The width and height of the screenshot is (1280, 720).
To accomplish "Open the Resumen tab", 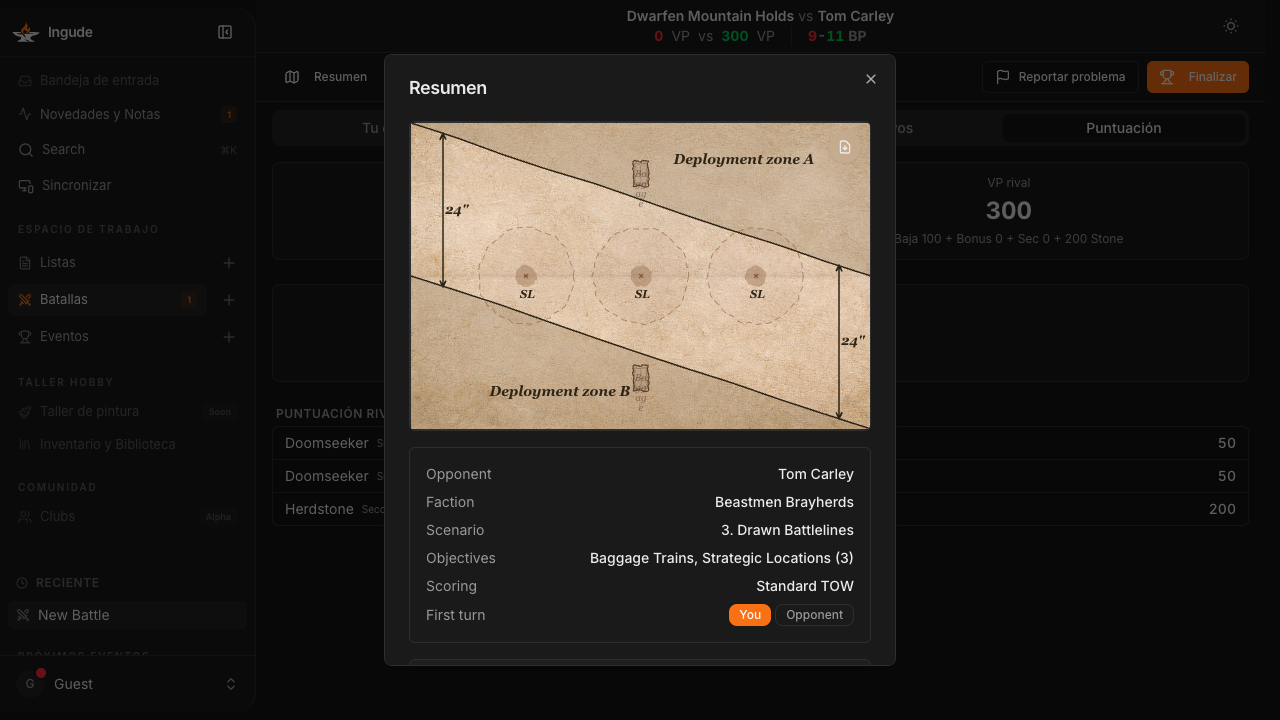I will [x=327, y=77].
